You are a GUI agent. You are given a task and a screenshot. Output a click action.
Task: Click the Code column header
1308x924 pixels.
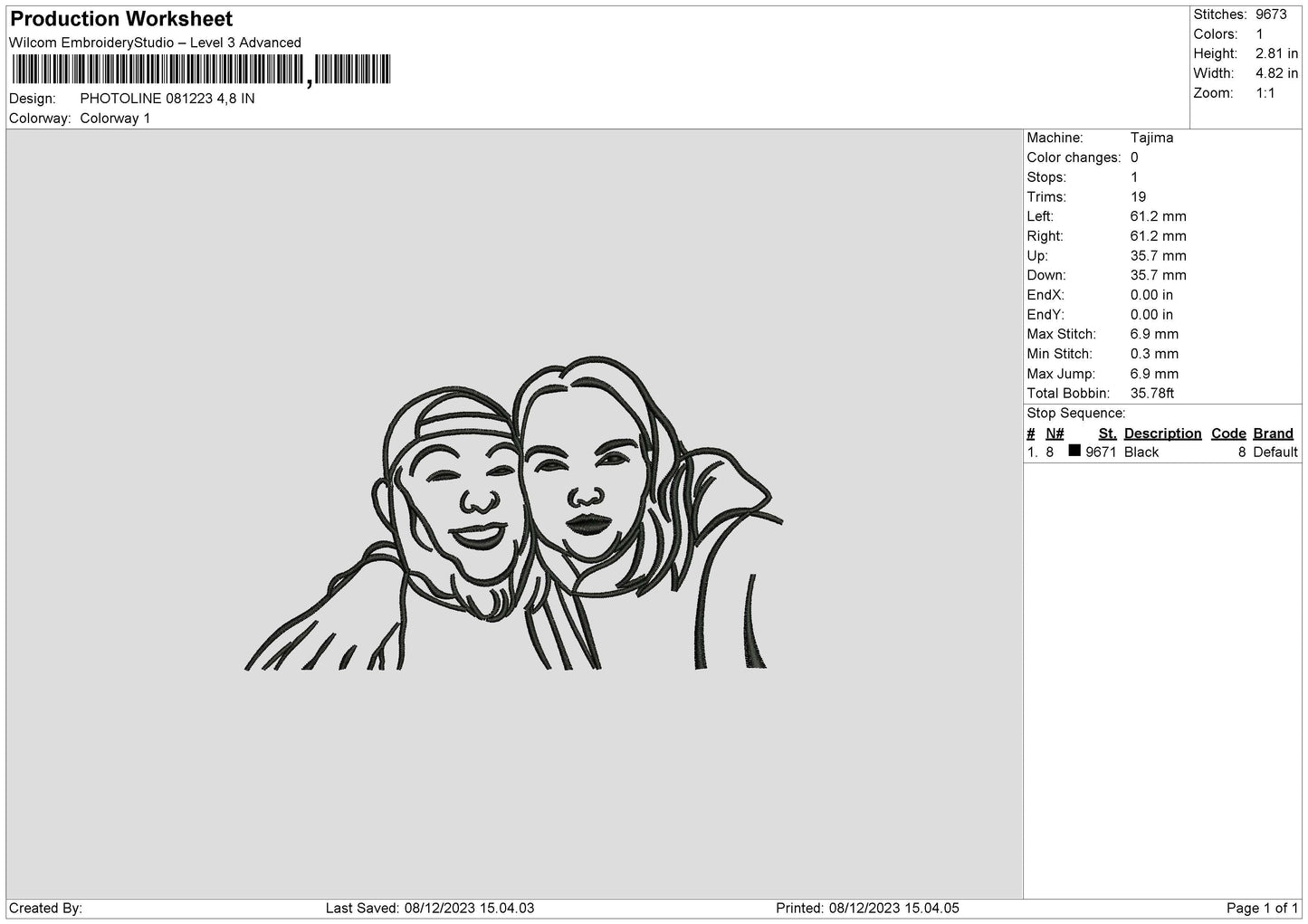coord(1228,433)
